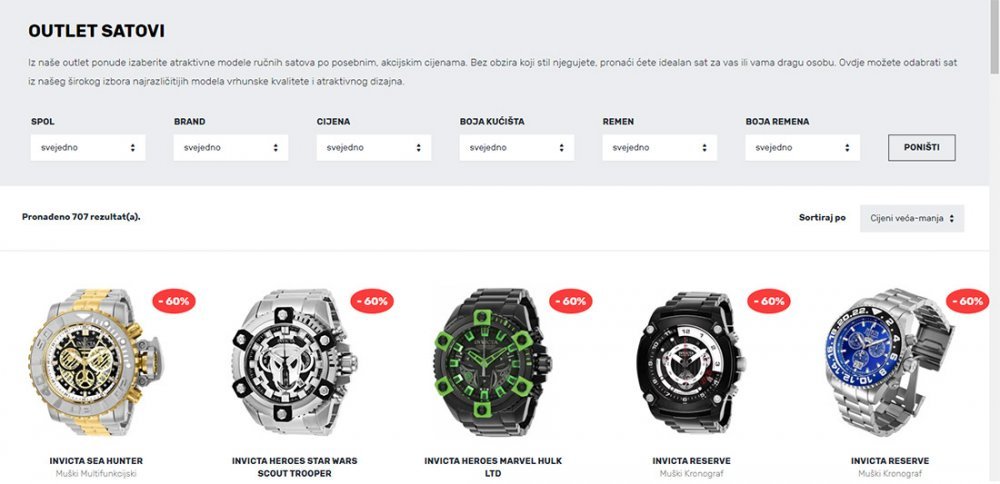The width and height of the screenshot is (1000, 484).
Task: Open INVICTA HEROES STAR WARS SCOUT TROOPER link
Action: click(295, 467)
